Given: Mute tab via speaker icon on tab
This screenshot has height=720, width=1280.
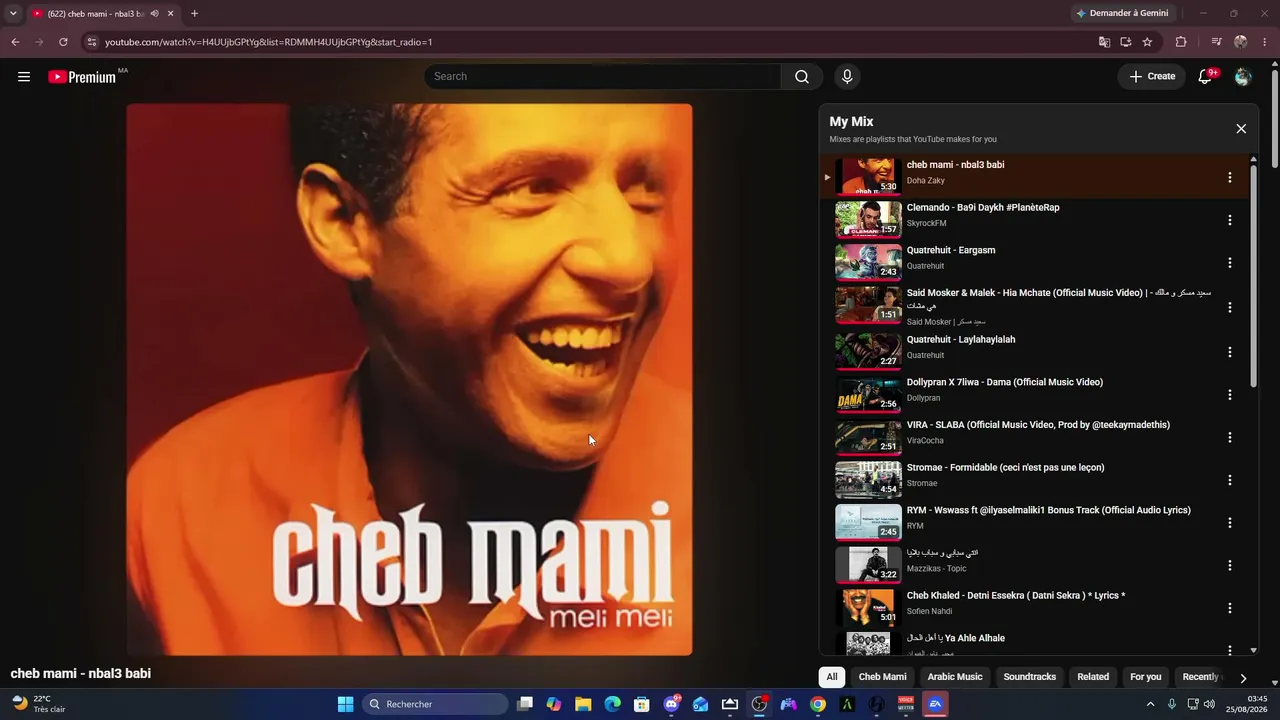Looking at the screenshot, I should point(154,14).
